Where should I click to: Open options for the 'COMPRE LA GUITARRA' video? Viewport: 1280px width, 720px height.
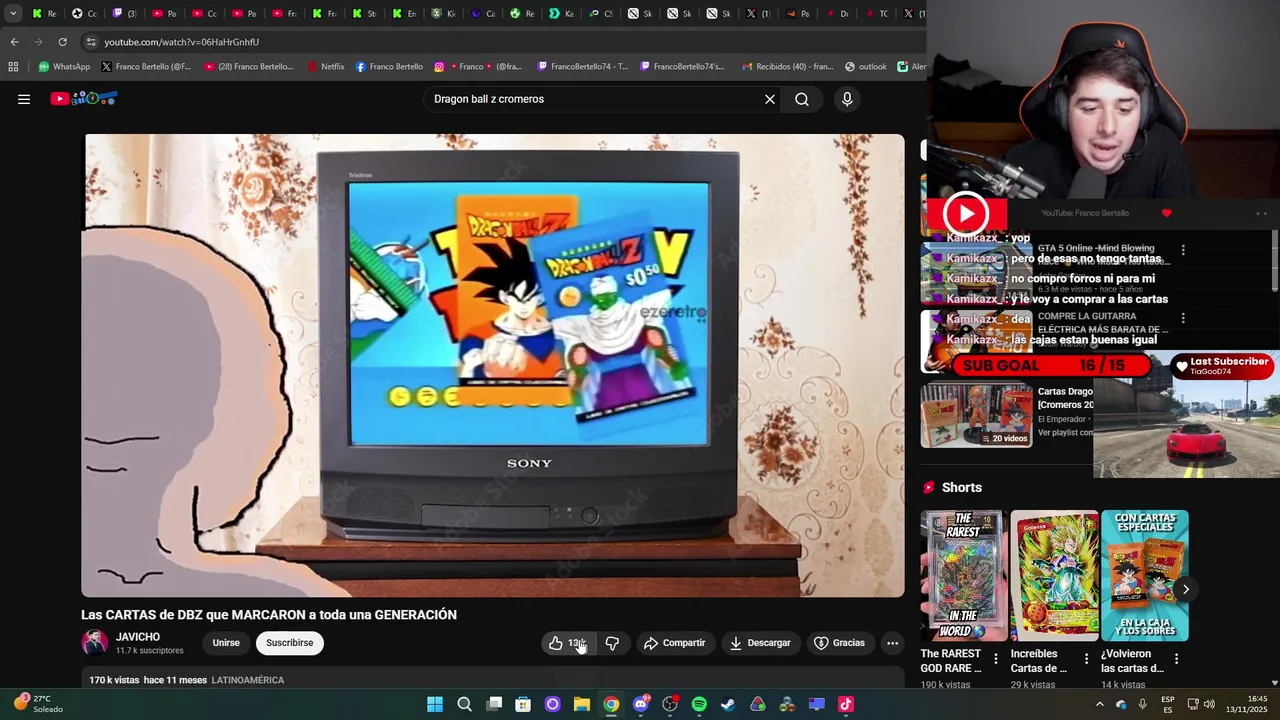coord(1183,318)
